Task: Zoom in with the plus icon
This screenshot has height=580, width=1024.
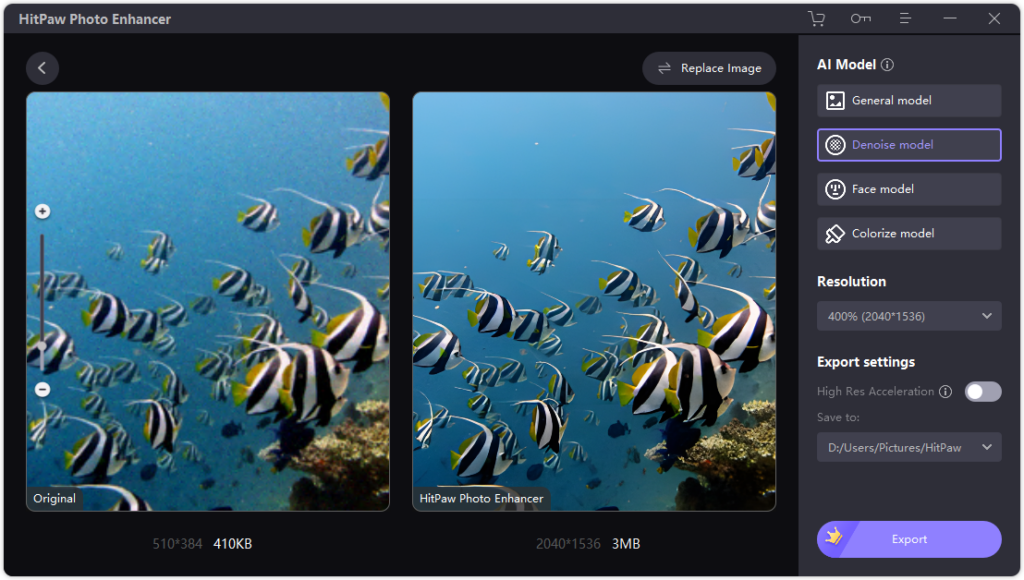Action: pyautogui.click(x=42, y=211)
